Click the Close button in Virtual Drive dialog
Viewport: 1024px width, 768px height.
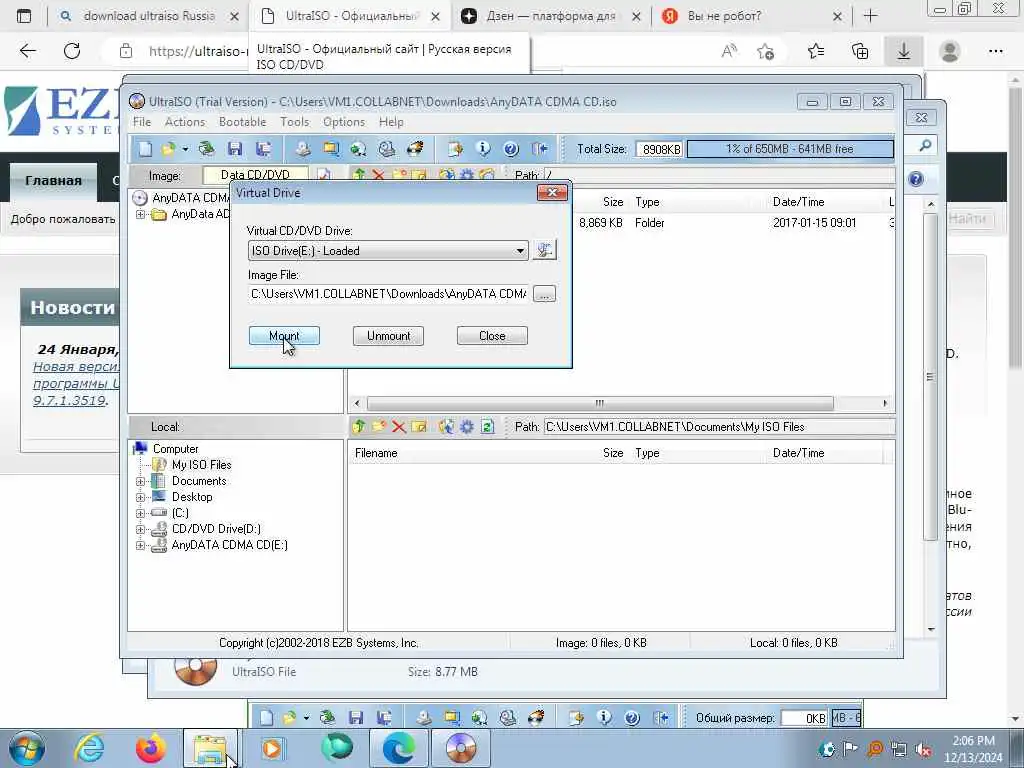pyautogui.click(x=492, y=336)
